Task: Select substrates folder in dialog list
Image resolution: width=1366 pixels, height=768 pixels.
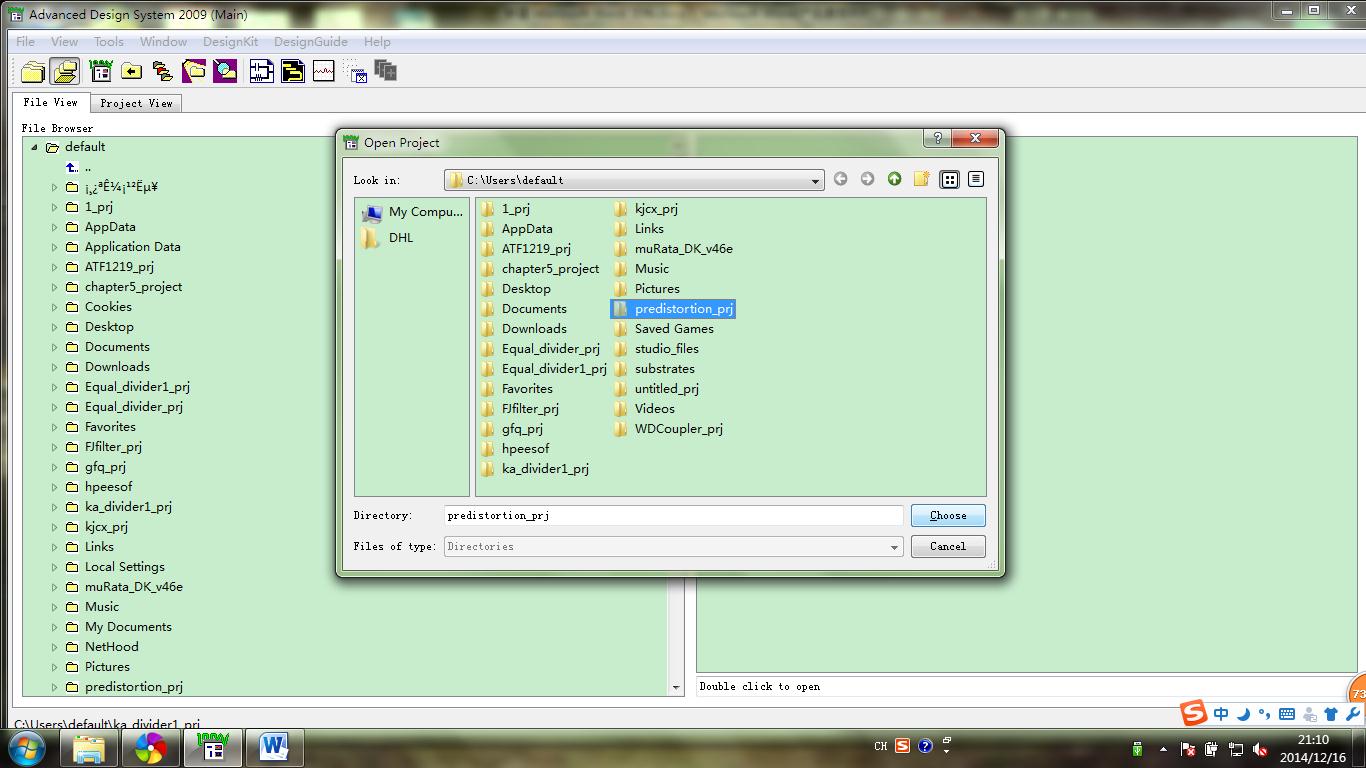Action: tap(664, 369)
